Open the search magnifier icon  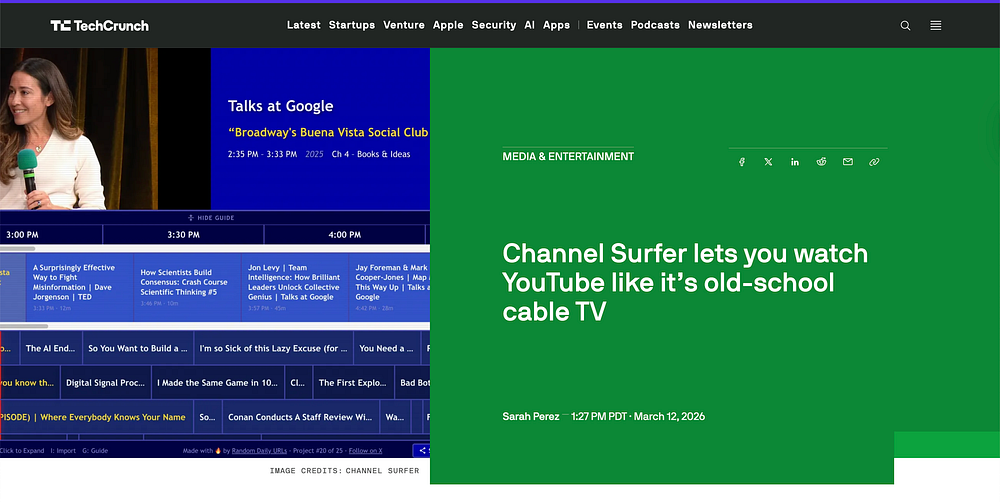pos(905,26)
